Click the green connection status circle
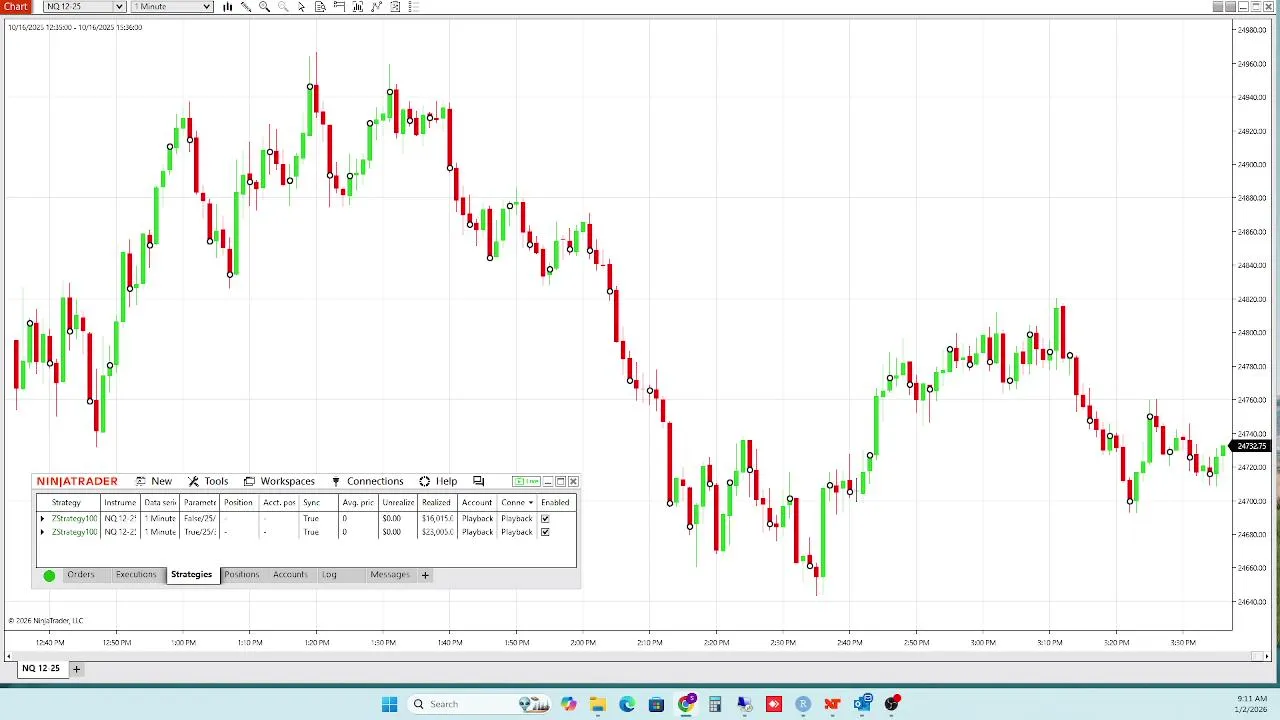 [x=49, y=575]
